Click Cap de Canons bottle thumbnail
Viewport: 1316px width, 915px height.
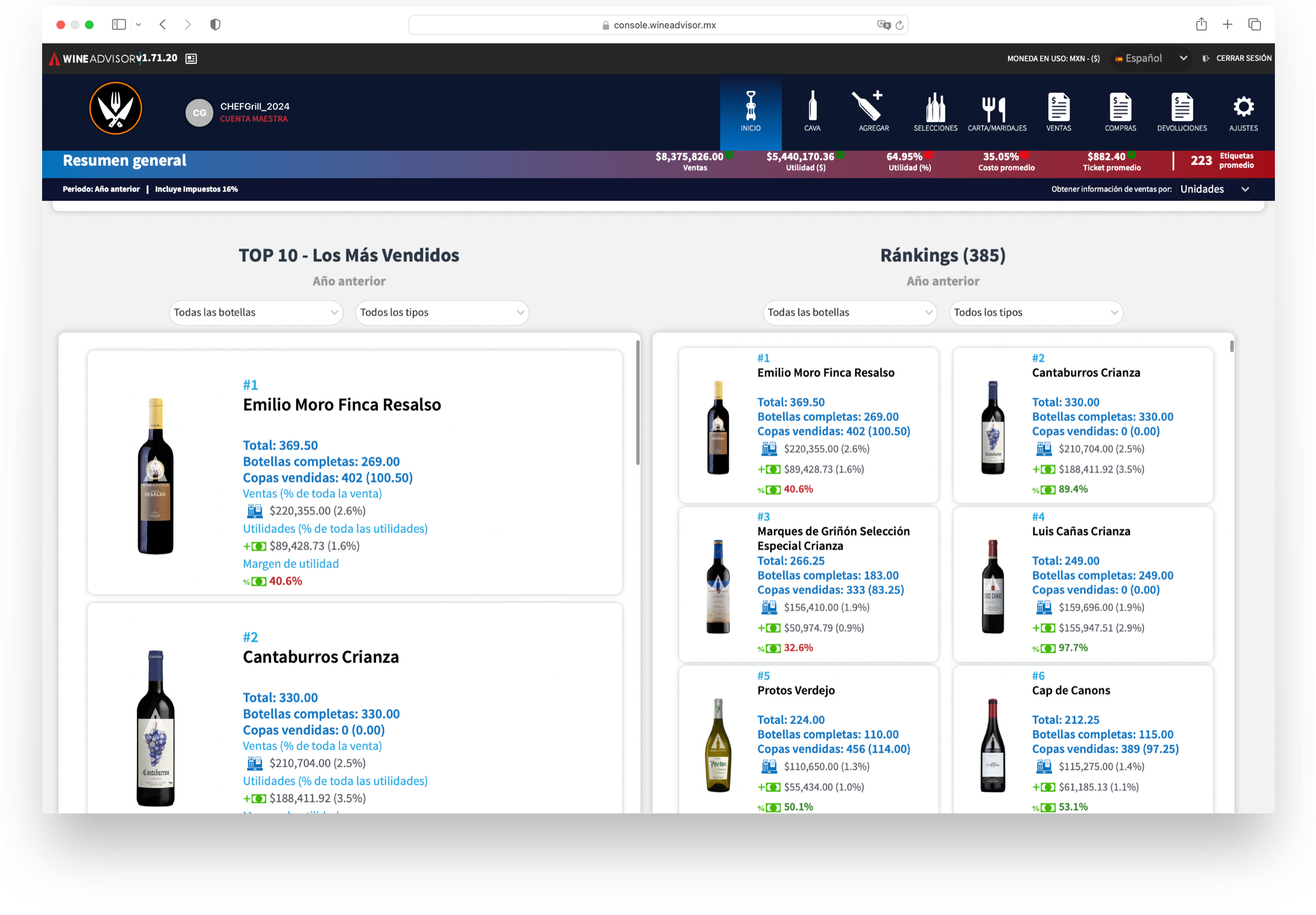[993, 745]
